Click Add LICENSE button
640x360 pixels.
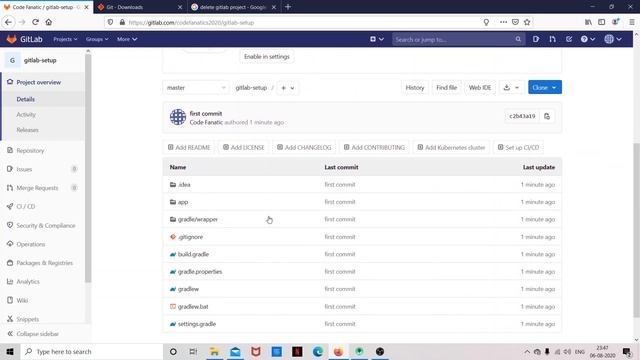coord(244,147)
